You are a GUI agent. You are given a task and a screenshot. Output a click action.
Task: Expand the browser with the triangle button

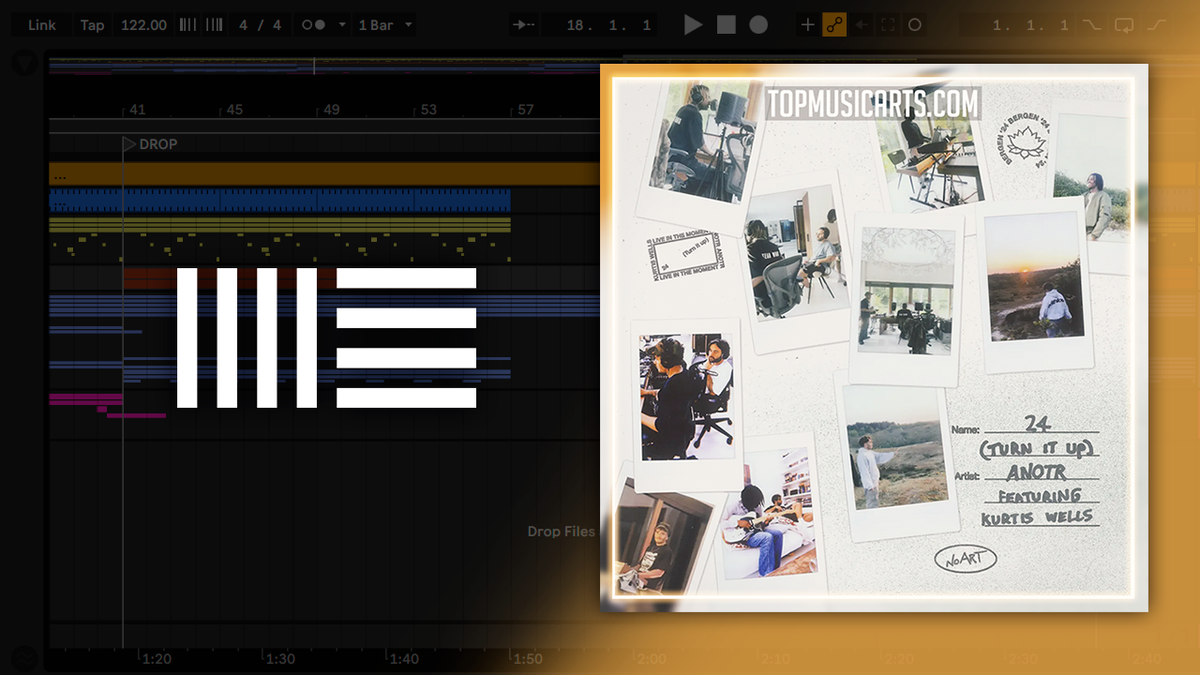24,64
